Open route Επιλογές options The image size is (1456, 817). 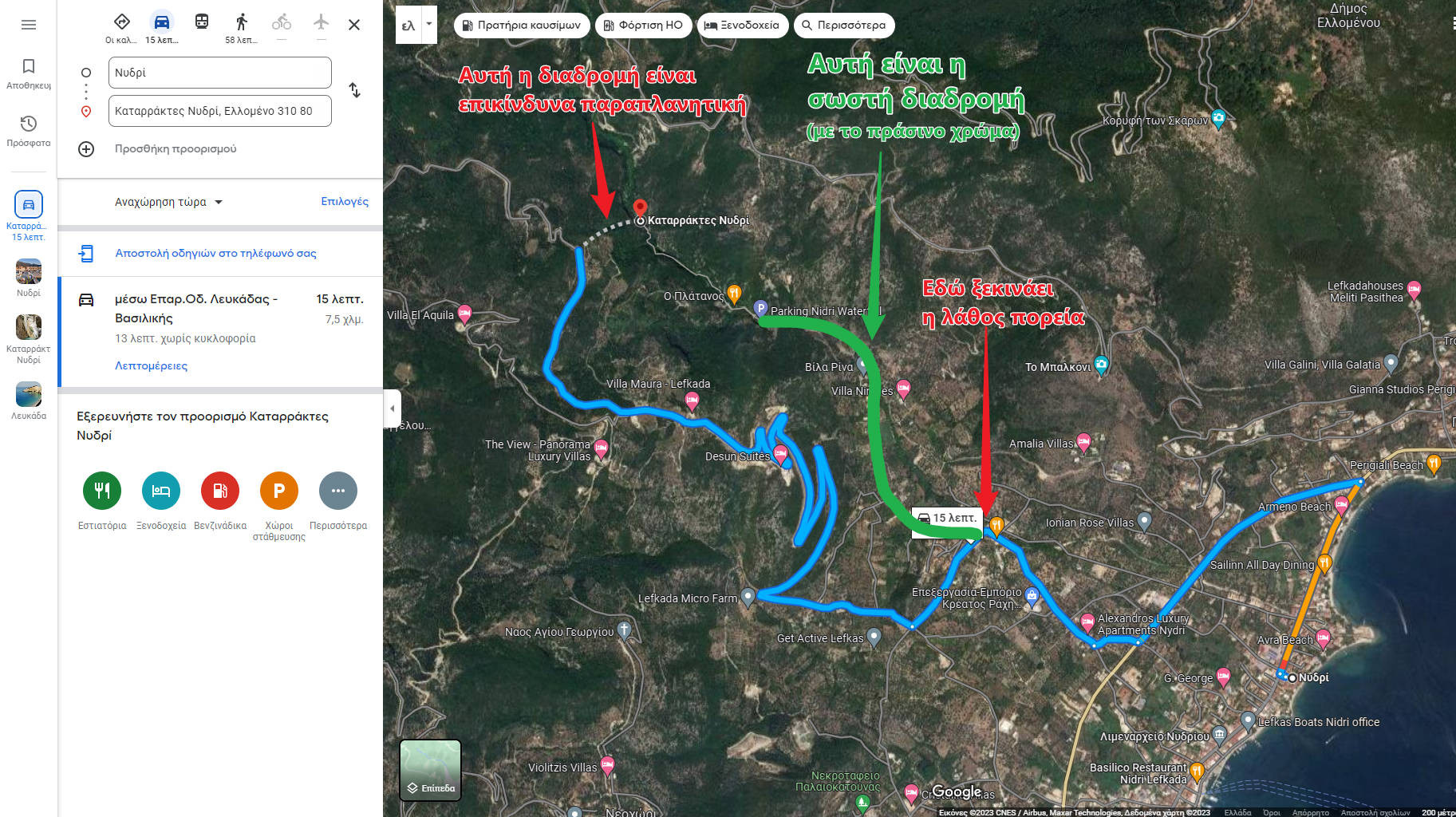pos(345,201)
